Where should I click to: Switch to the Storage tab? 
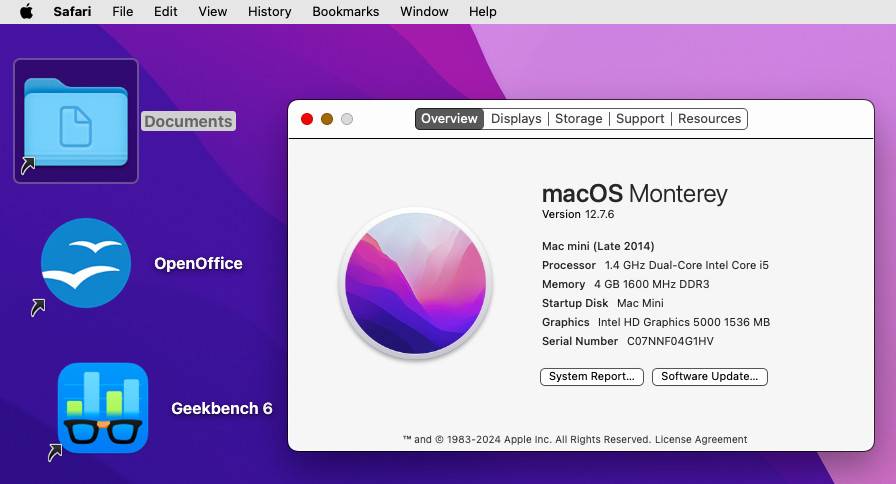[x=579, y=119]
